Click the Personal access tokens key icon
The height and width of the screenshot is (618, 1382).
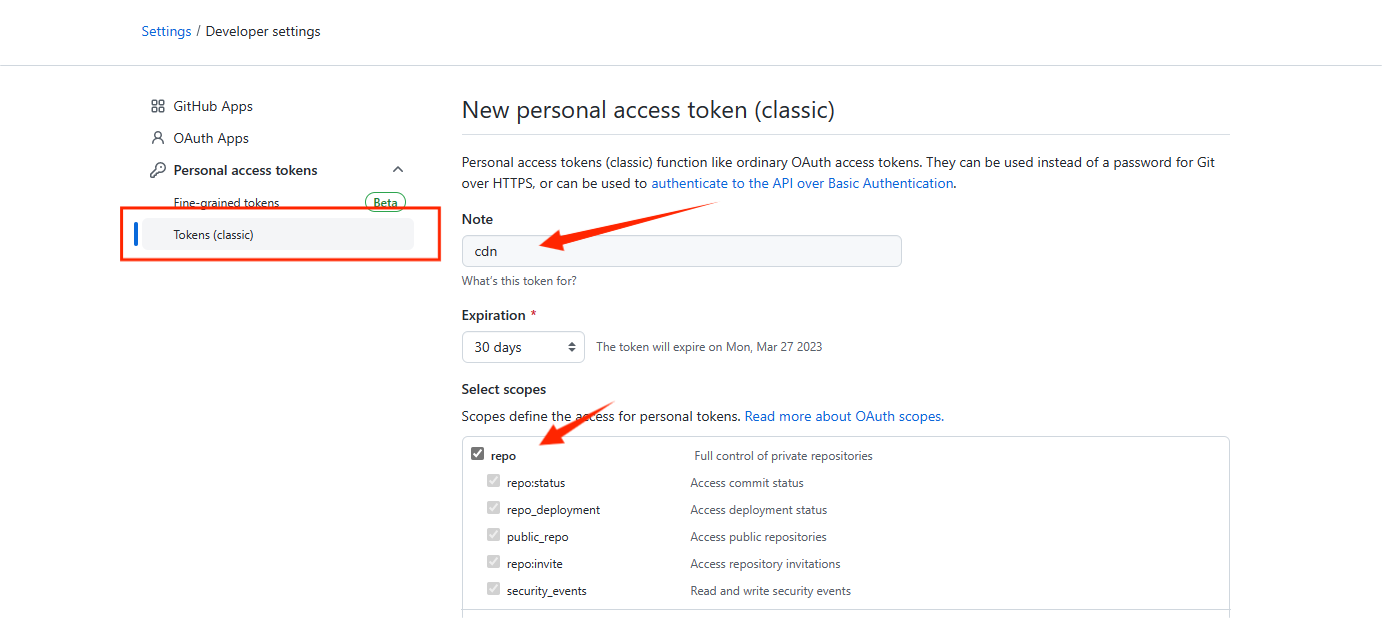tap(157, 170)
